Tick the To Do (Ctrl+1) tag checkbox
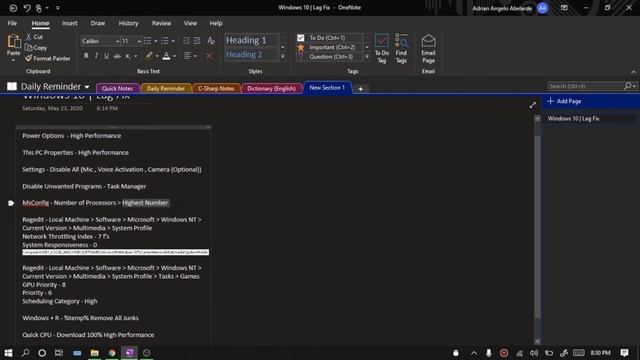The width and height of the screenshot is (640, 360). pos(301,38)
